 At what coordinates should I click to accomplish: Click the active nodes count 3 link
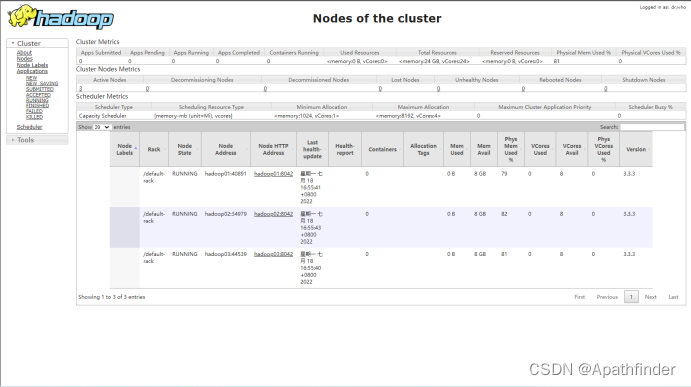pyautogui.click(x=81, y=89)
